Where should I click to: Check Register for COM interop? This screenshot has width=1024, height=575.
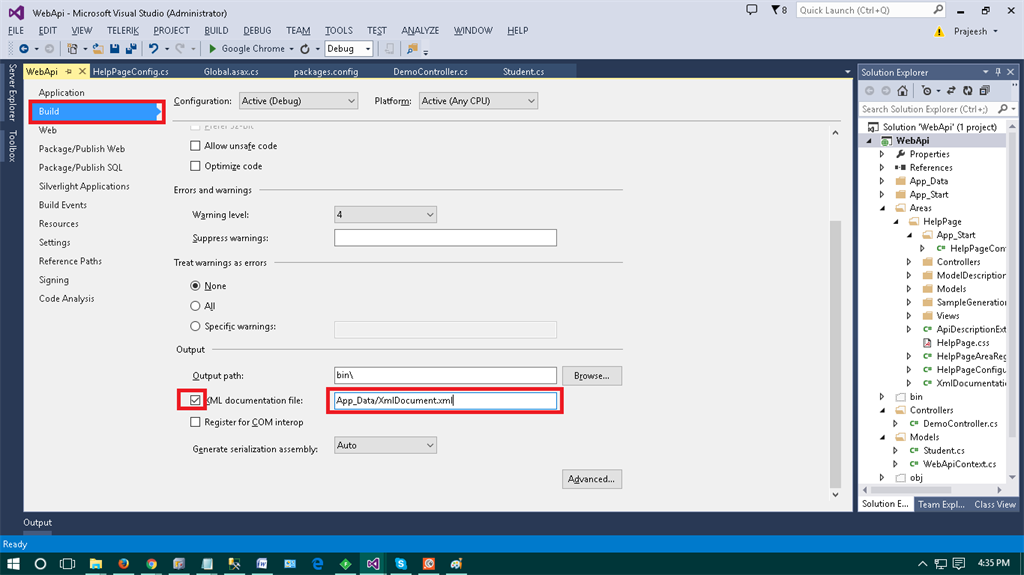[195, 422]
